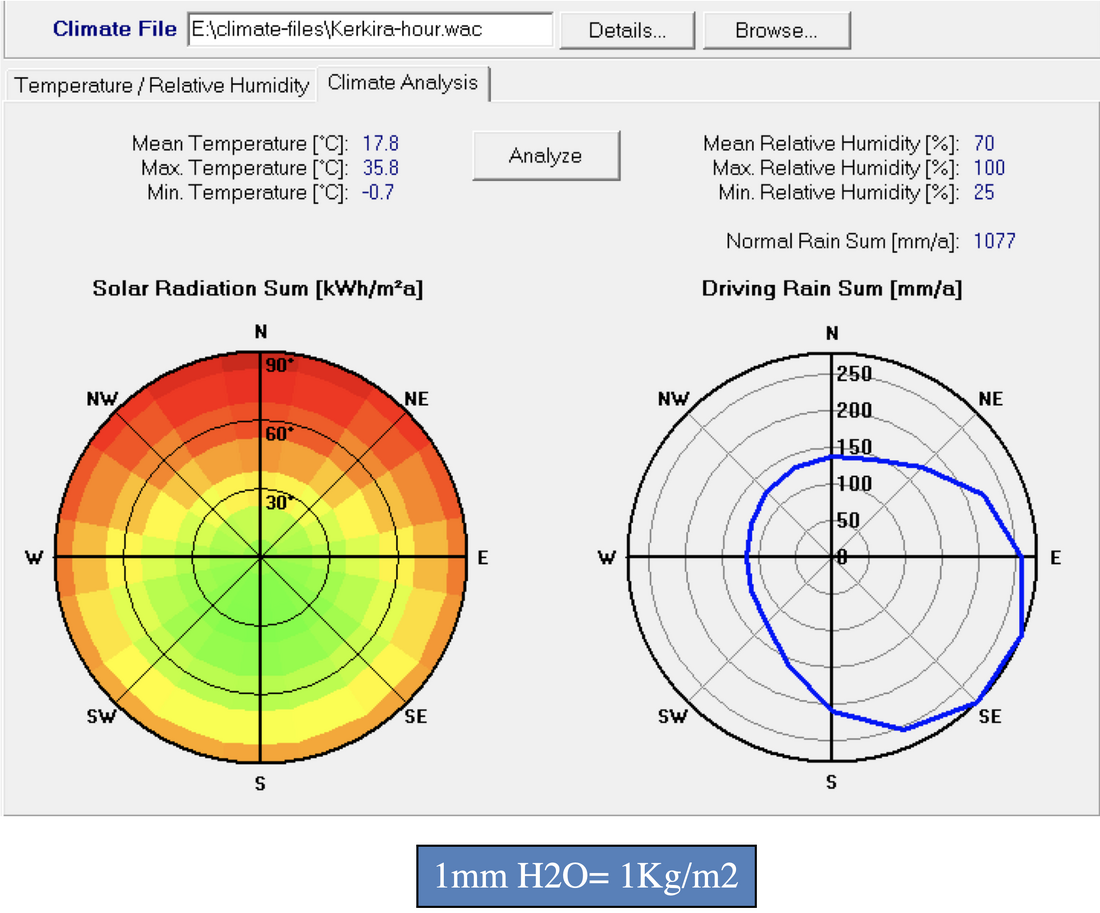The width and height of the screenshot is (1100, 913).
Task: Select the Max. Temperature value 35.8
Action: point(380,168)
